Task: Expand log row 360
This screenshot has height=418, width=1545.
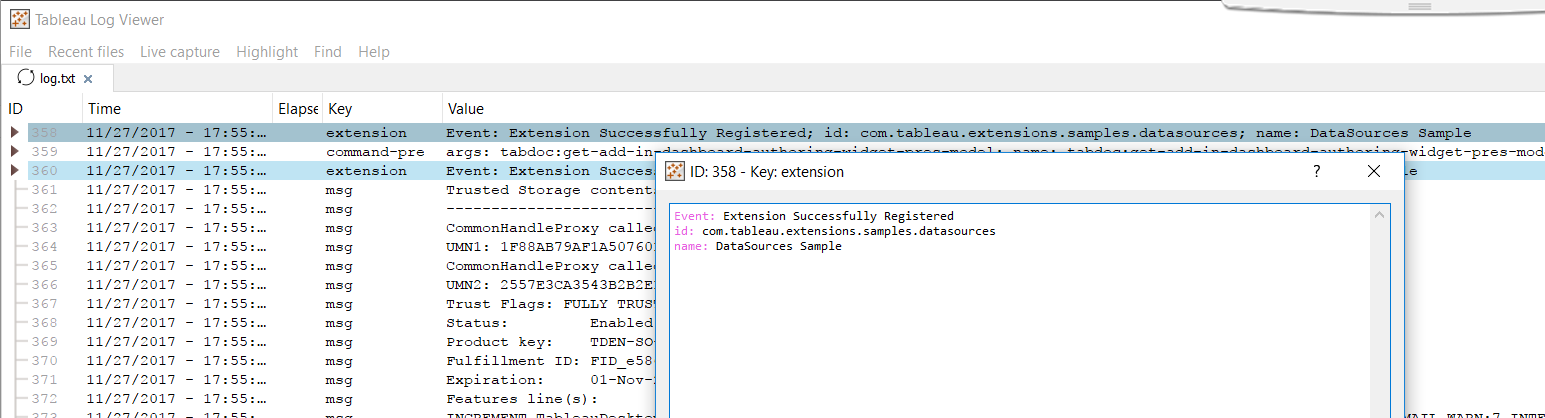Action: pyautogui.click(x=14, y=171)
